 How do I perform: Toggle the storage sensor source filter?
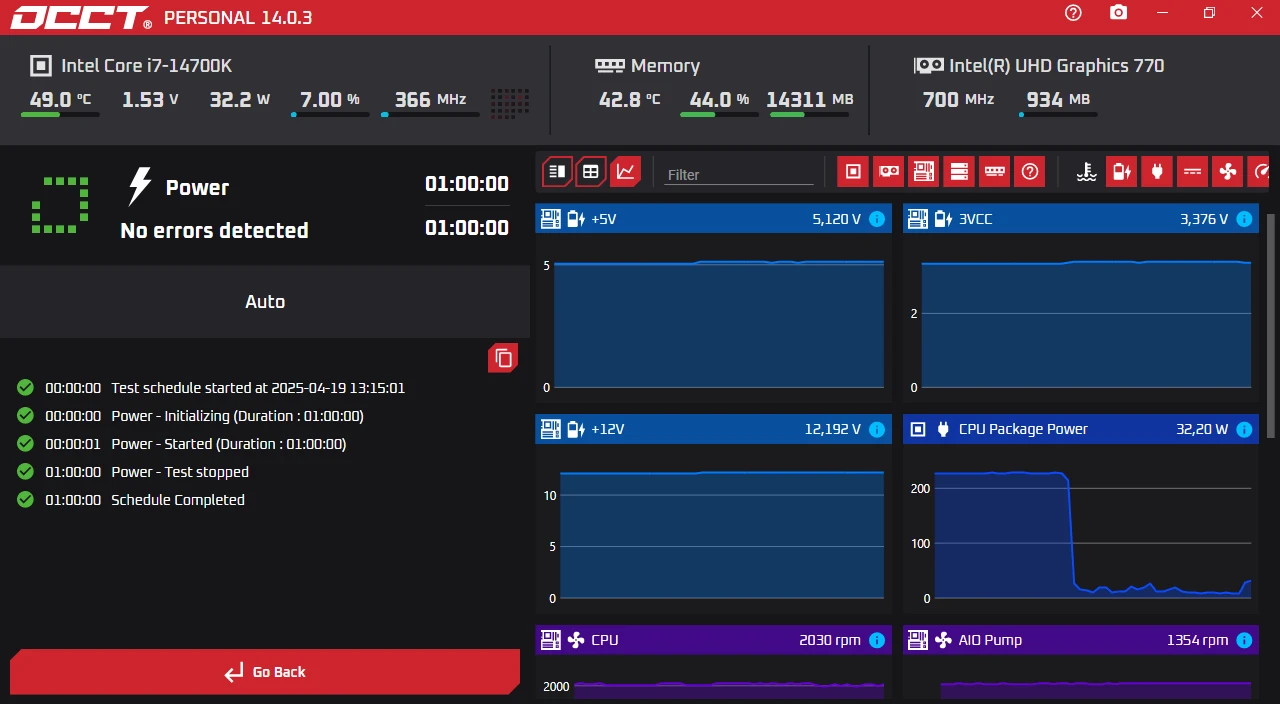tap(959, 172)
